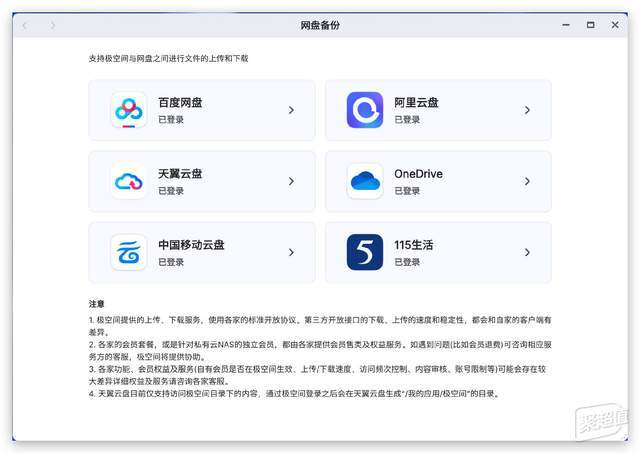
Task: Open the 百度网盘 cloud icon
Action: coord(129,110)
